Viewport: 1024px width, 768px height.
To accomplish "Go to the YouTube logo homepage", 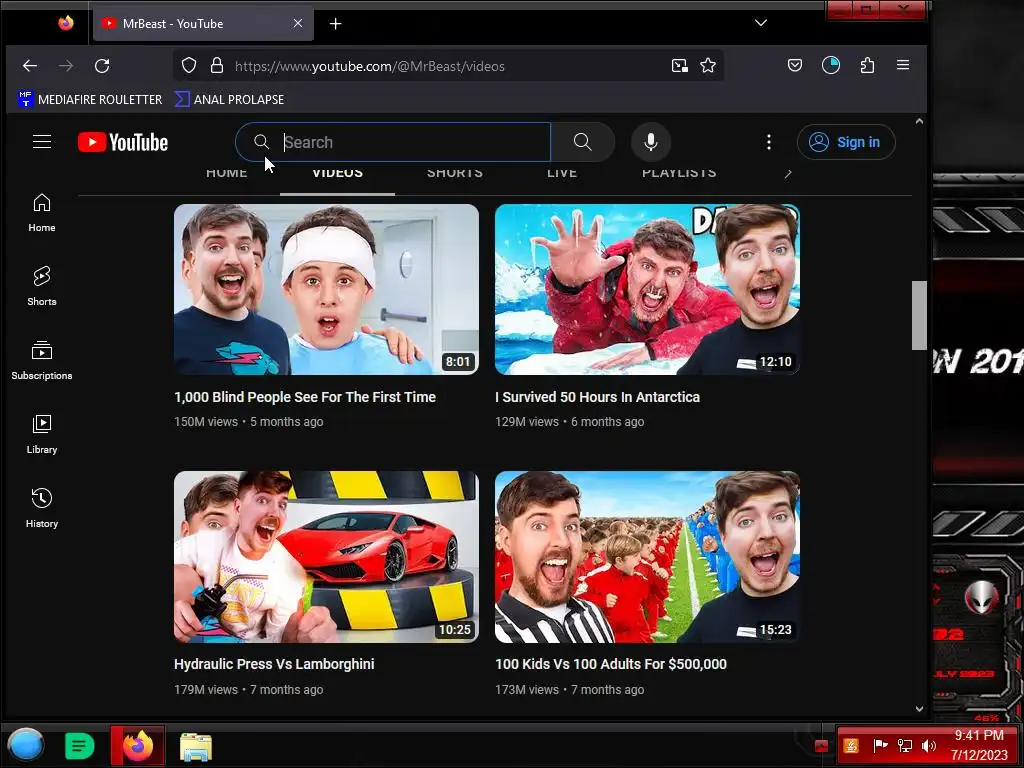I will click(x=123, y=142).
